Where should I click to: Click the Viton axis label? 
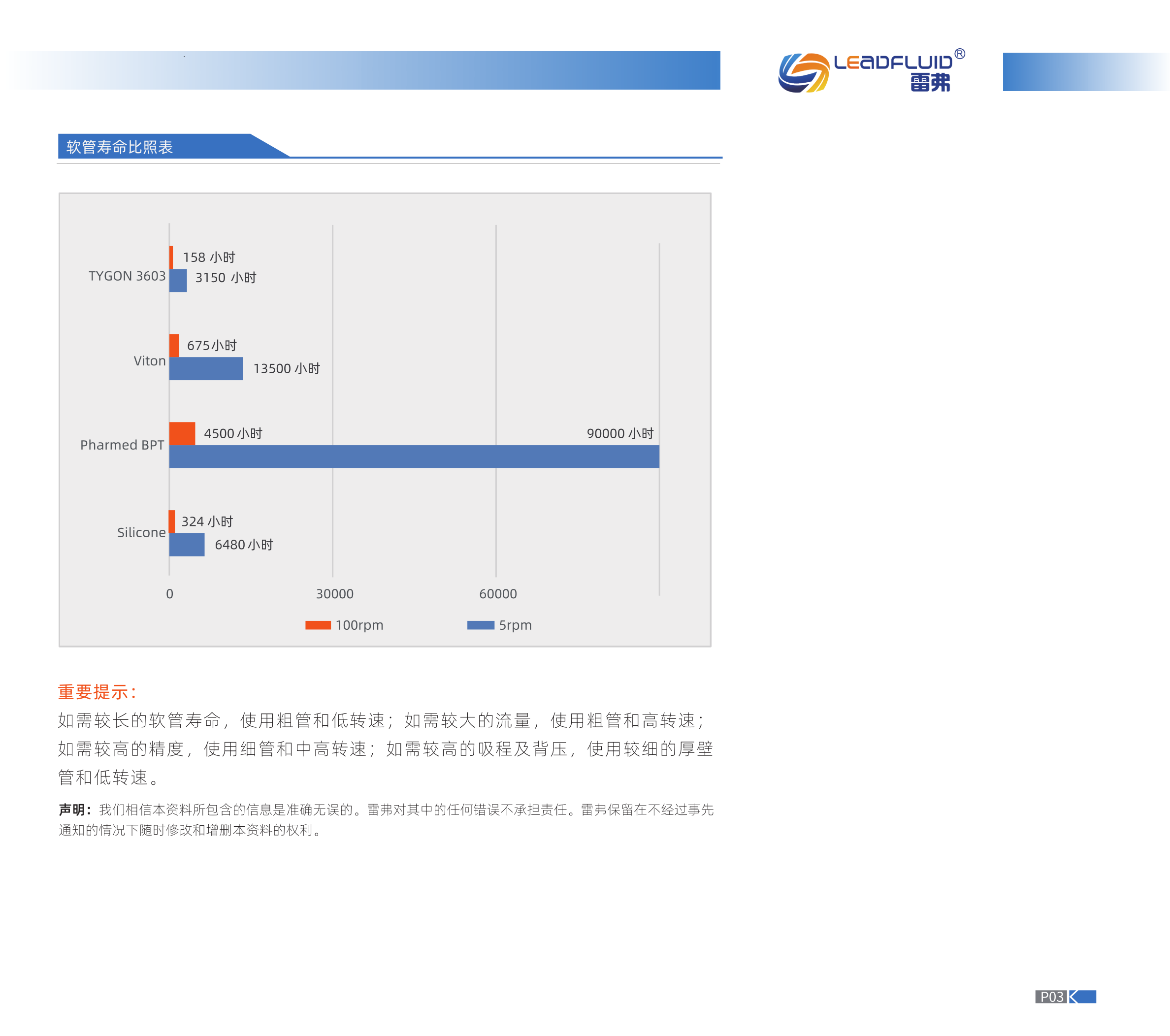pos(149,360)
